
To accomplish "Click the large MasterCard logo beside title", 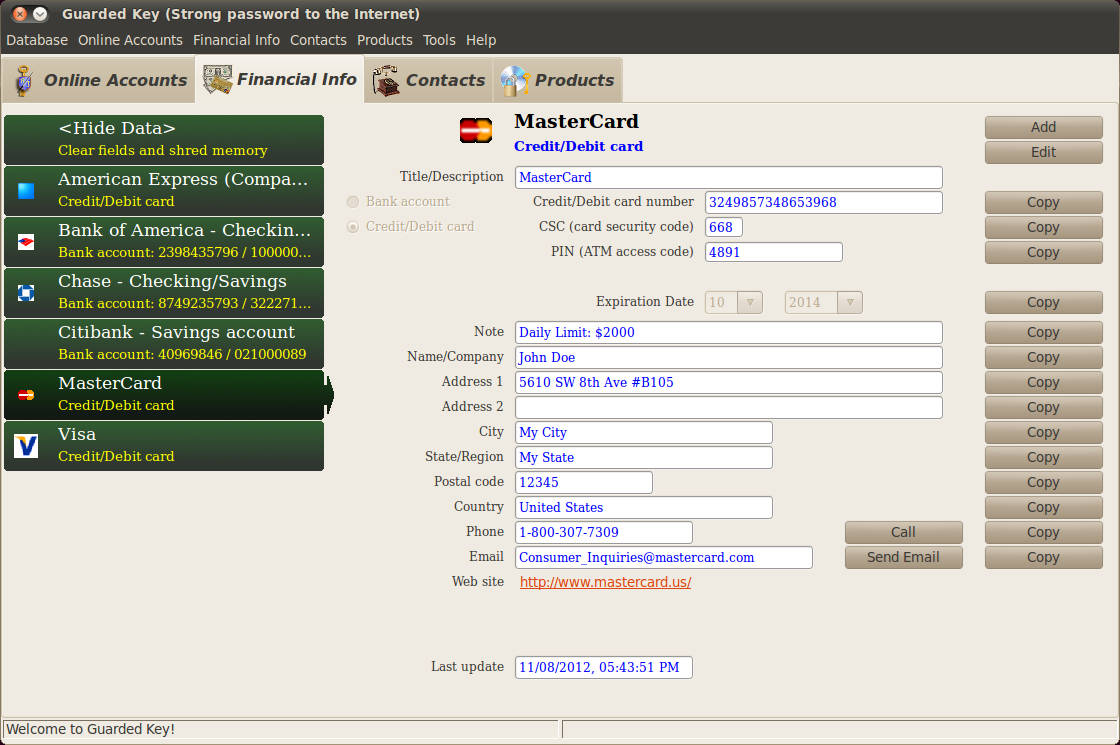I will 476,131.
